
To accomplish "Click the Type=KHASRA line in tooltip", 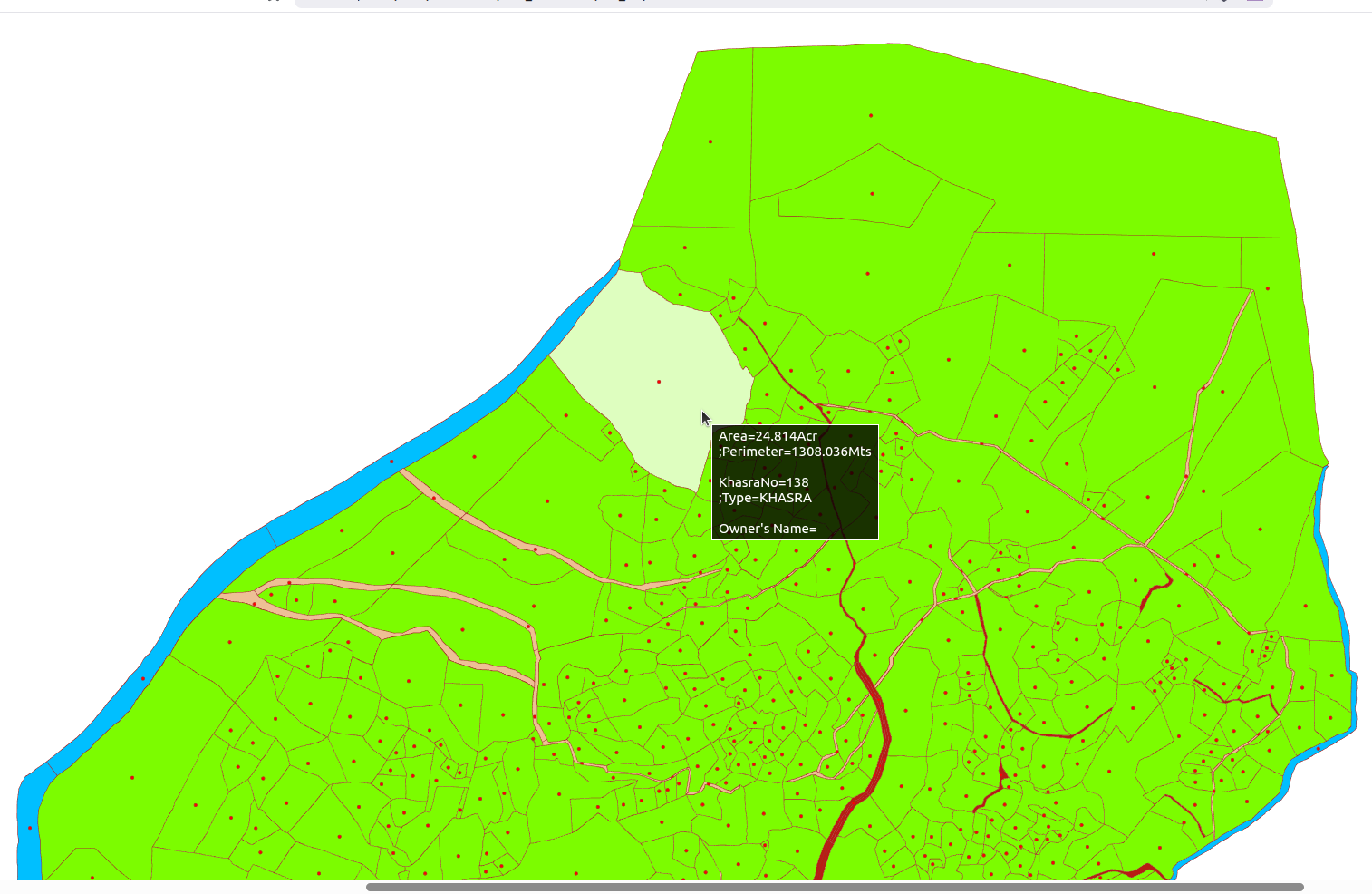I will (x=766, y=498).
